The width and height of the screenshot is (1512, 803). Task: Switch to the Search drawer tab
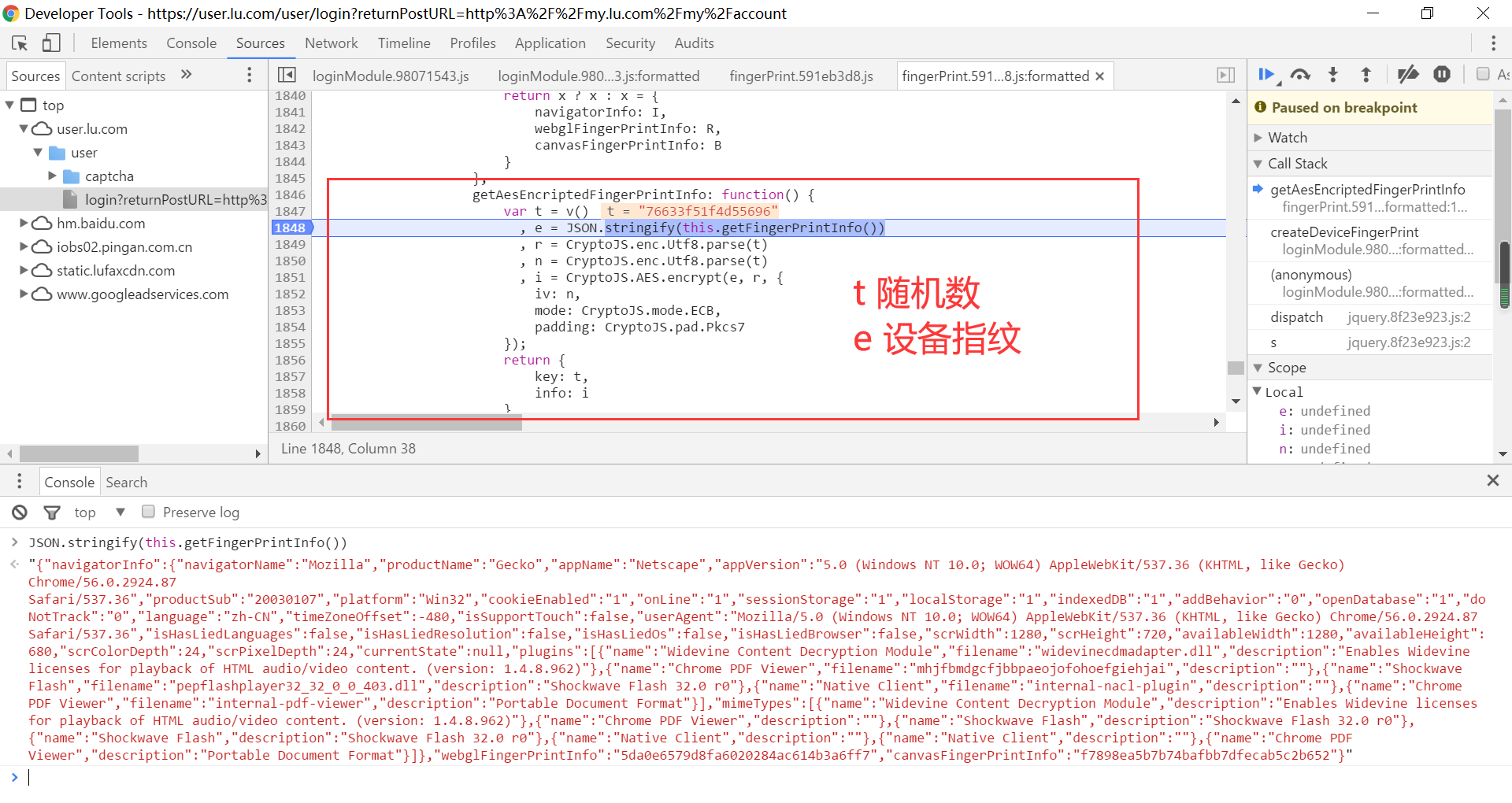point(127,483)
